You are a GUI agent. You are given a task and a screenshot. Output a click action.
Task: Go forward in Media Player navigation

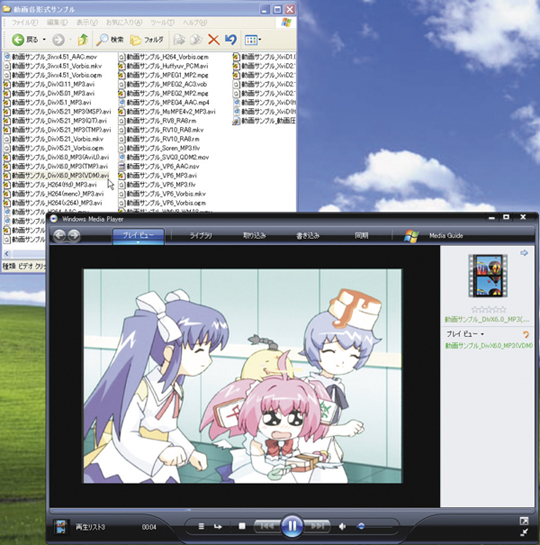[x=74, y=236]
